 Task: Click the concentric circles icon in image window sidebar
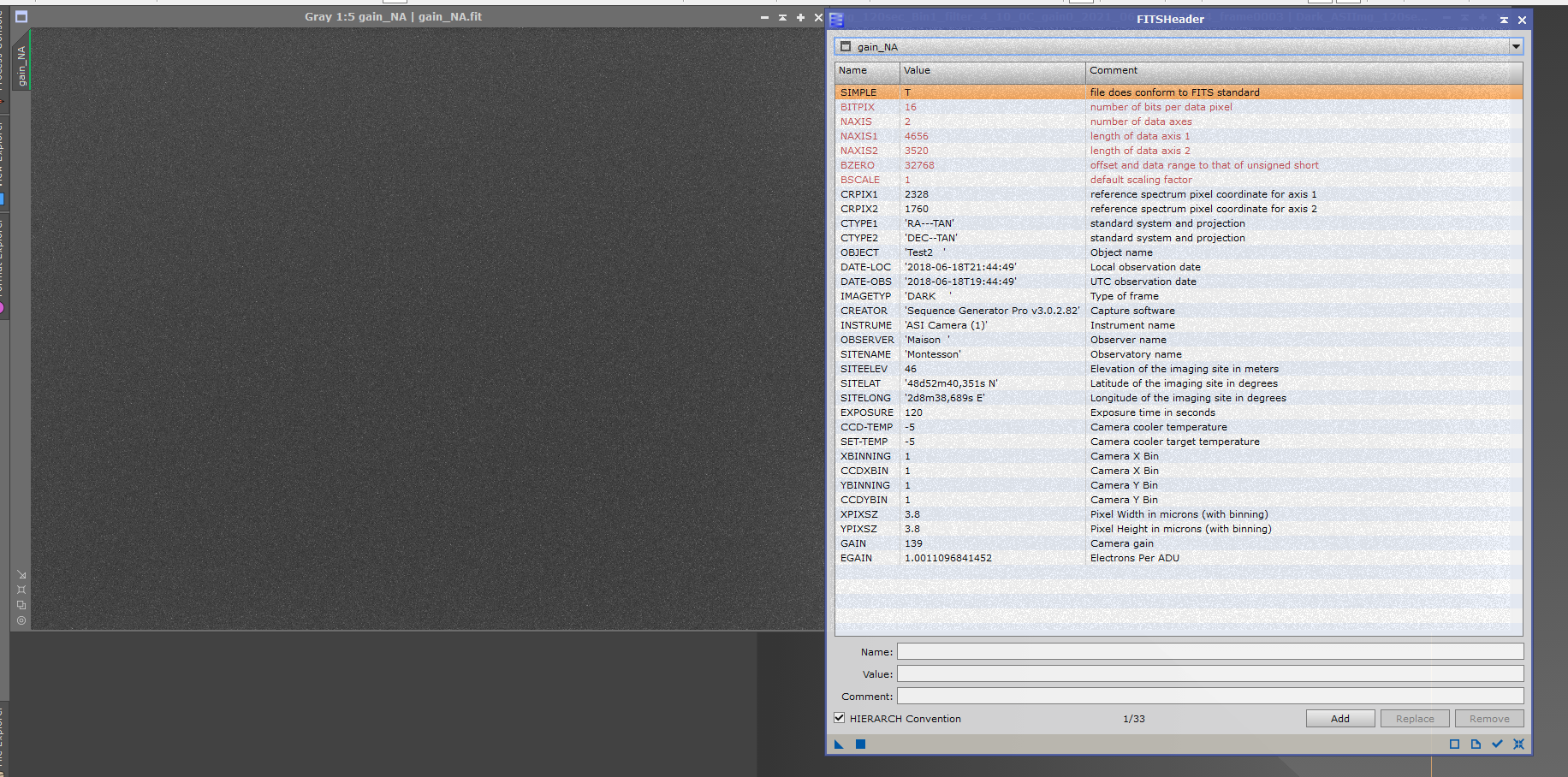click(21, 620)
